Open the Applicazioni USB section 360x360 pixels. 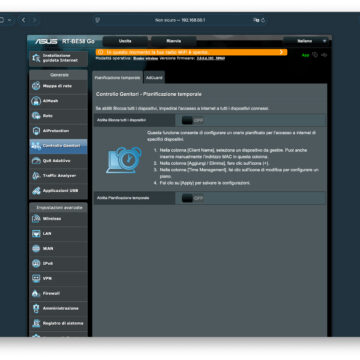click(x=59, y=191)
